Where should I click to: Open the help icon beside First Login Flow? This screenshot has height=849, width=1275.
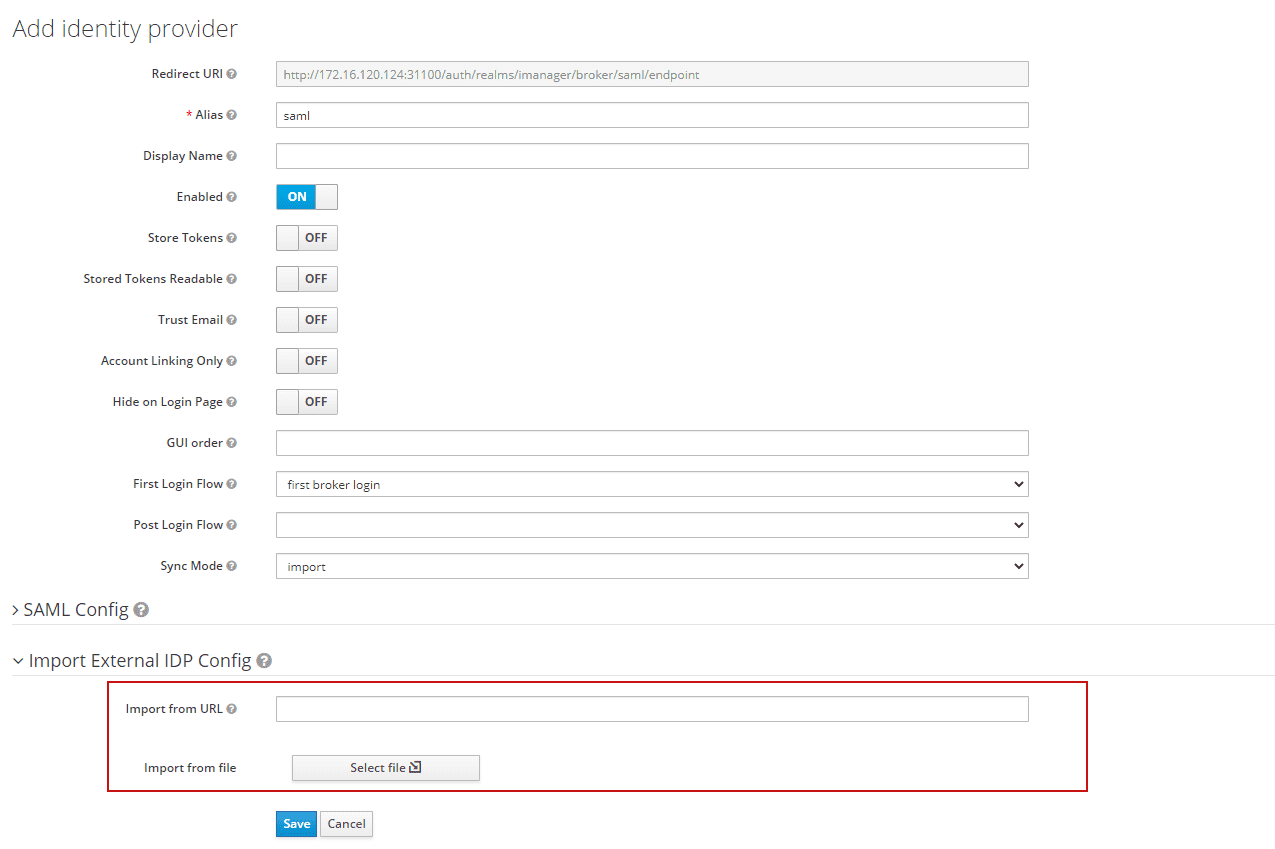(x=232, y=484)
